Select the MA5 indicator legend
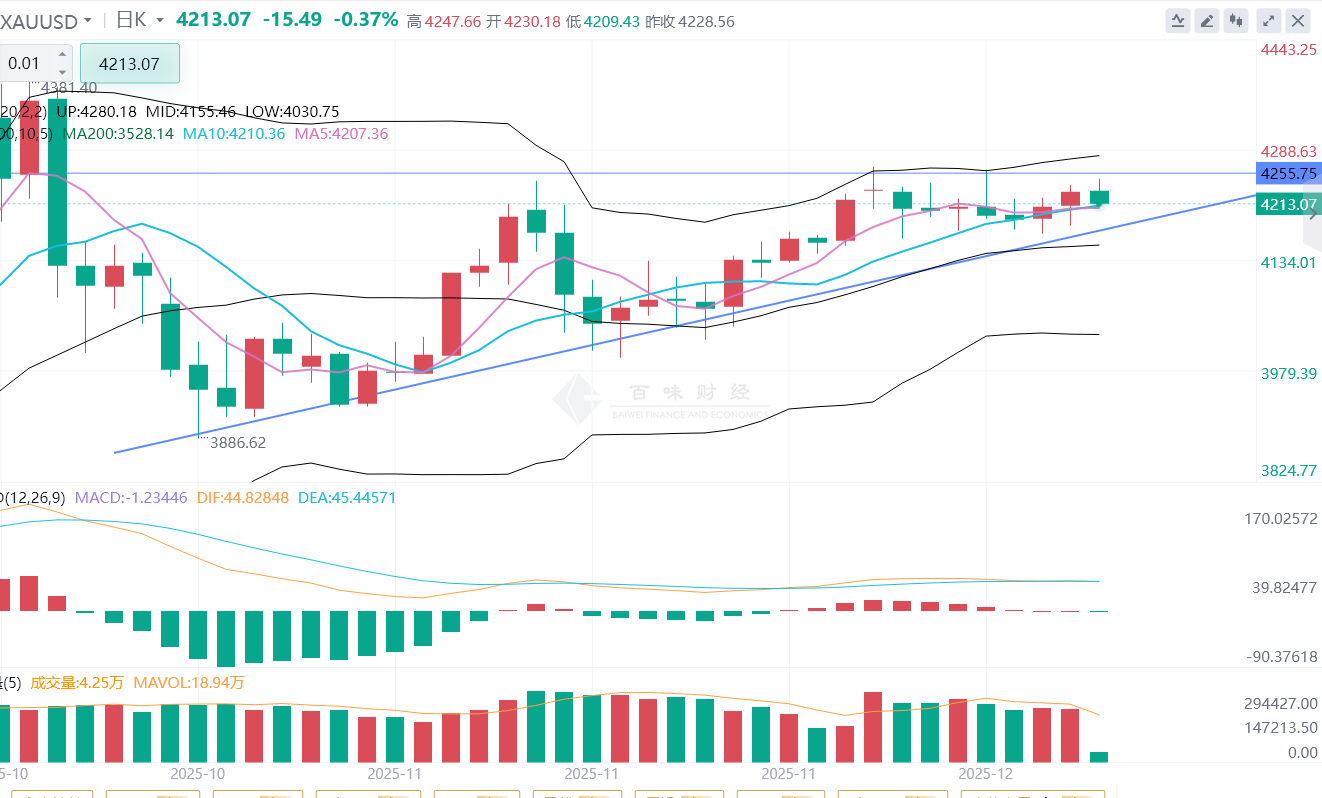This screenshot has height=798, width=1322. [x=341, y=133]
